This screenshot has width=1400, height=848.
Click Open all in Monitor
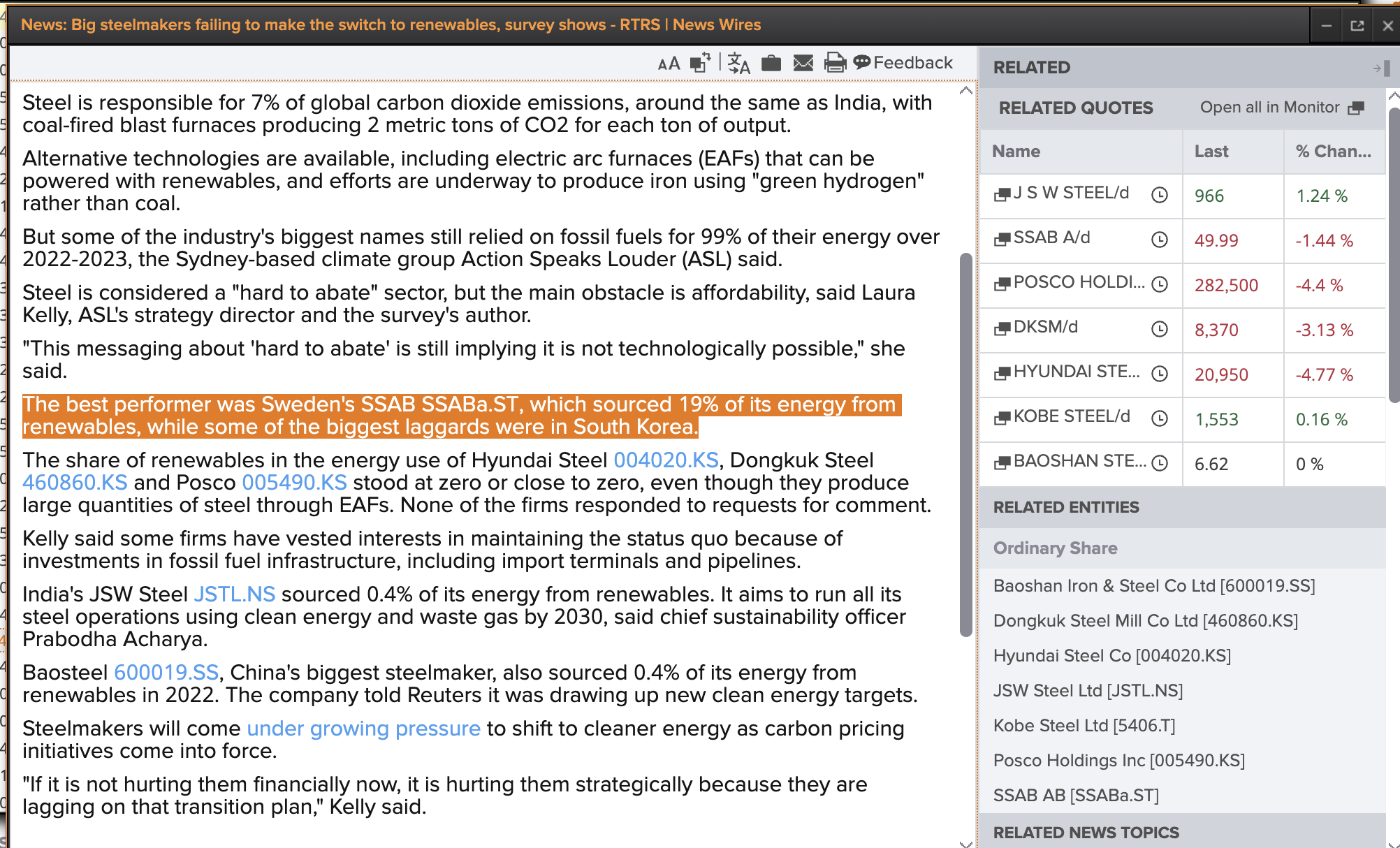tap(1269, 108)
